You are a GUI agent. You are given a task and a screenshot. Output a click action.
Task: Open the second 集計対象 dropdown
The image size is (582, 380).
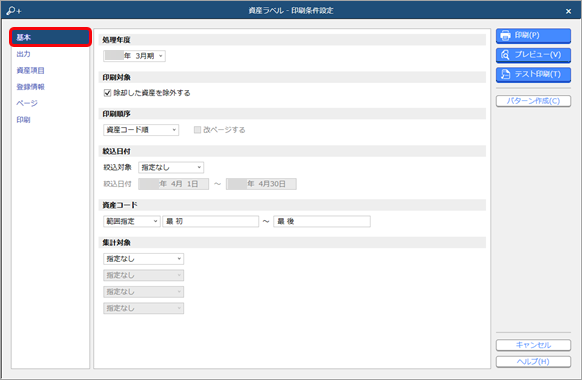pyautogui.click(x=143, y=275)
